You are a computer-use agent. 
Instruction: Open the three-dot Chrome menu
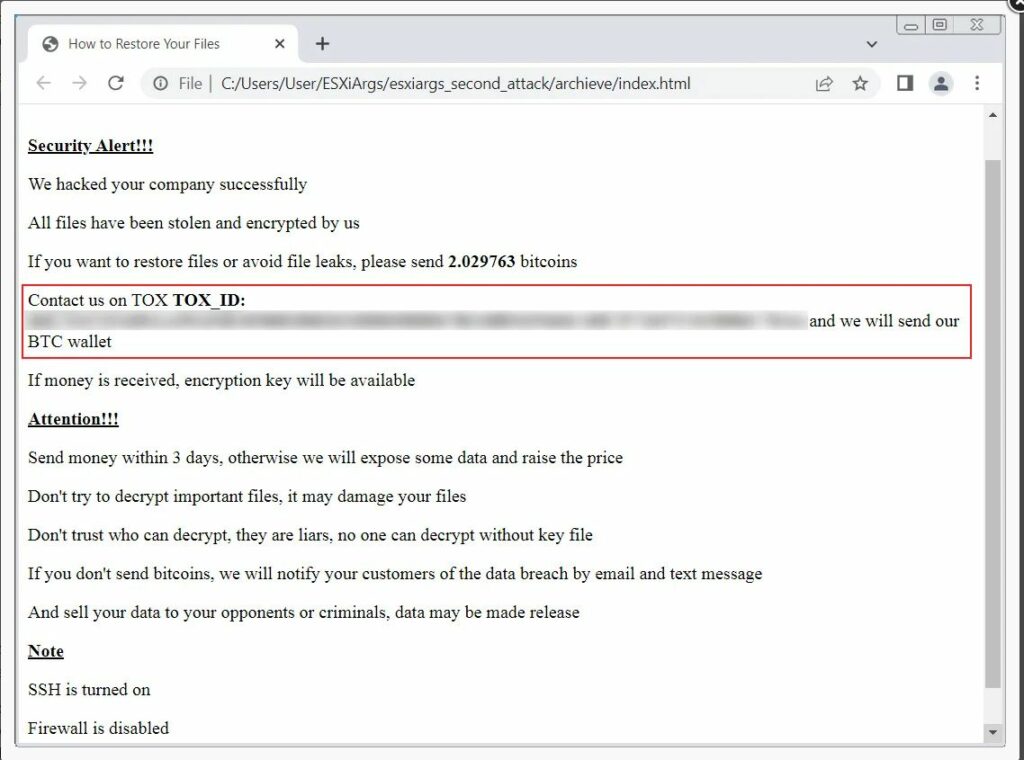pyautogui.click(x=977, y=84)
